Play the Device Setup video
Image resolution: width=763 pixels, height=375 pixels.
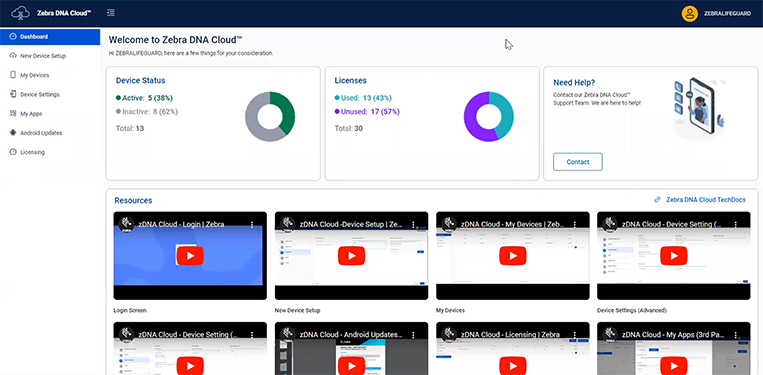tap(351, 256)
